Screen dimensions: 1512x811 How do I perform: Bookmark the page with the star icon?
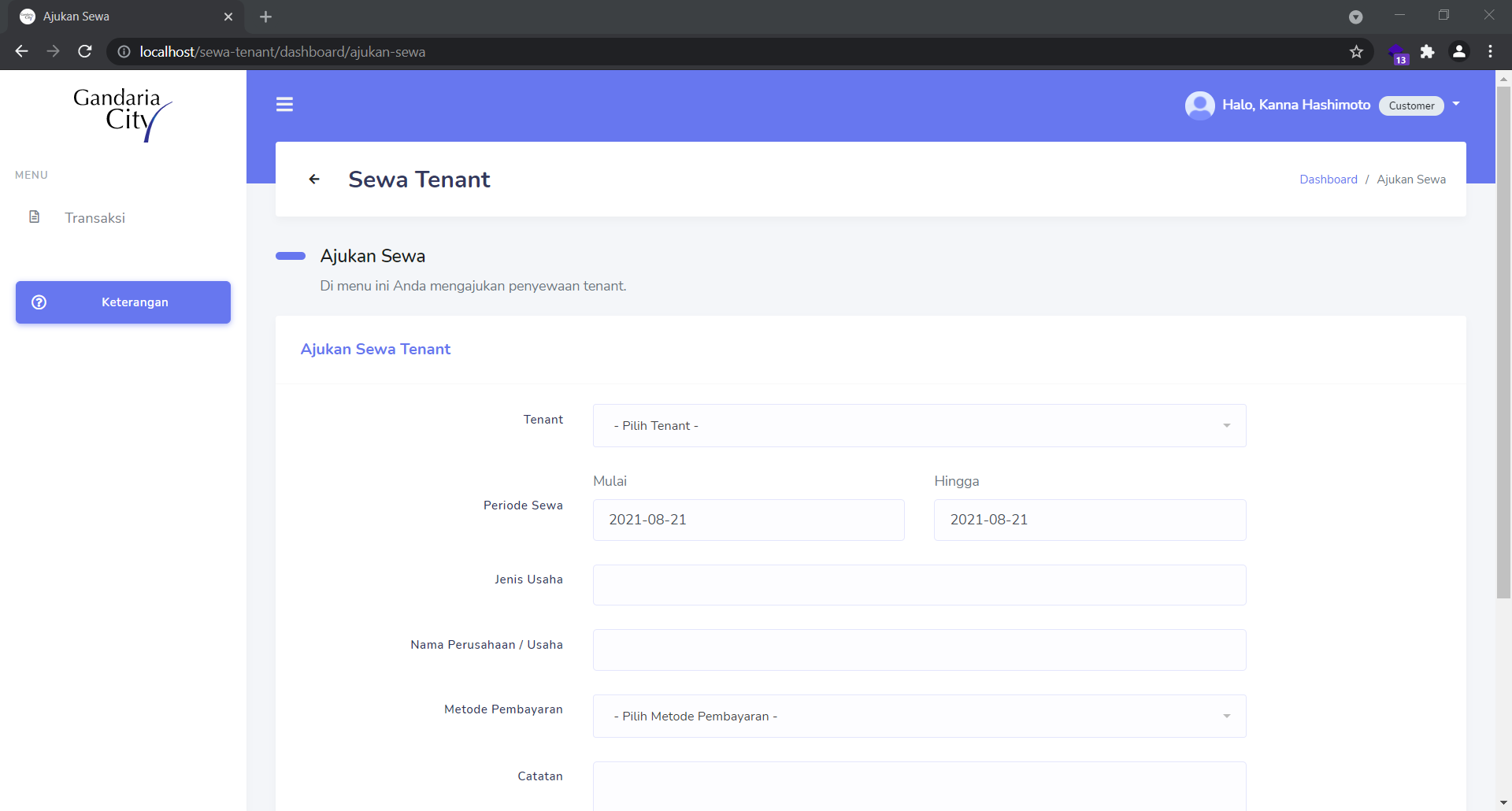coord(1357,51)
